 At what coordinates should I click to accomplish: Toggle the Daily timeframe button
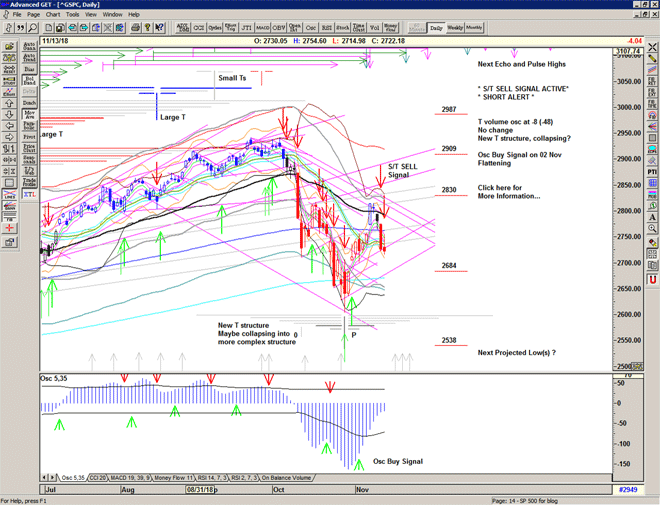tap(436, 28)
